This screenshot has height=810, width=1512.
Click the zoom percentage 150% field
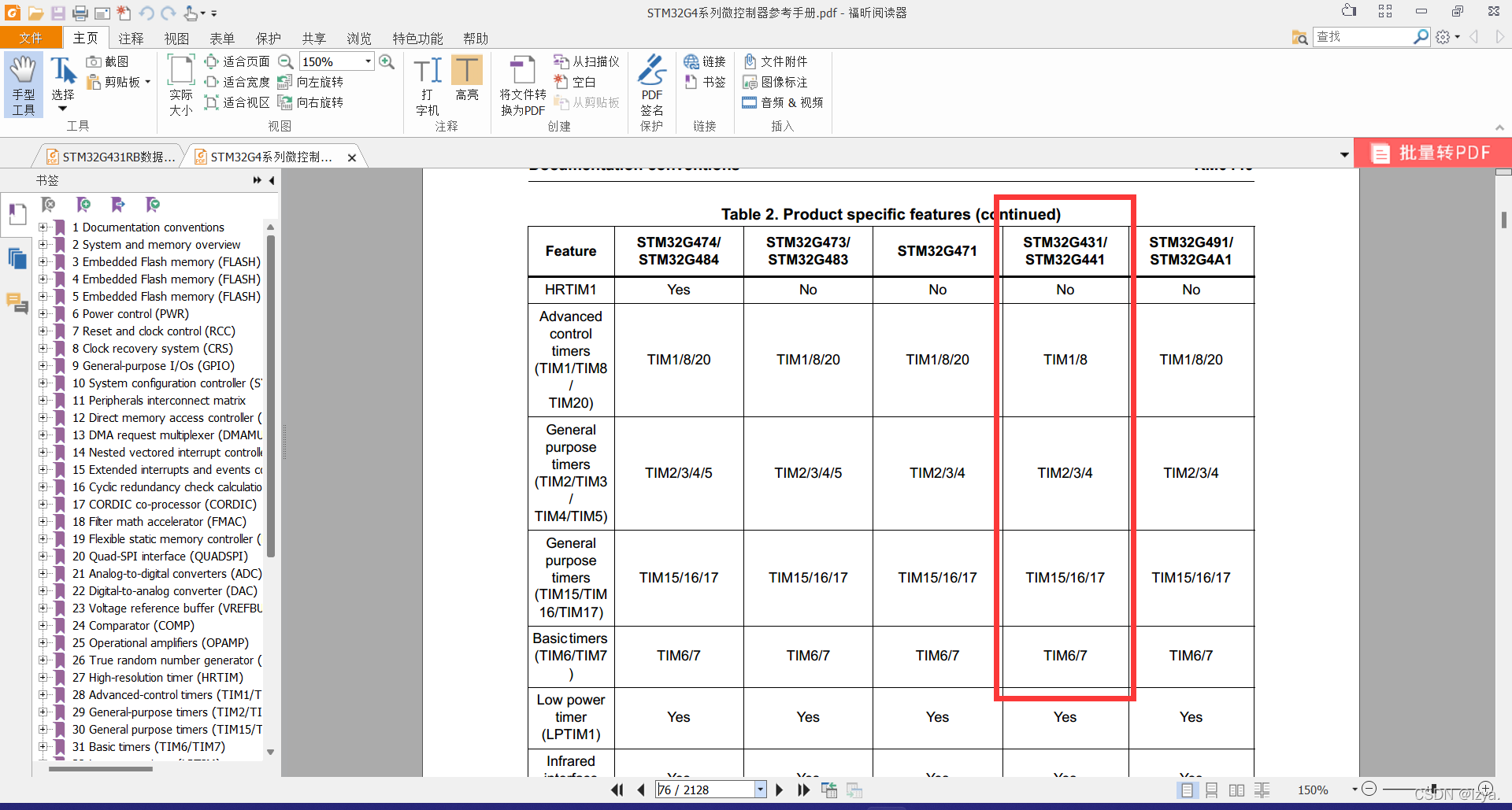click(330, 61)
